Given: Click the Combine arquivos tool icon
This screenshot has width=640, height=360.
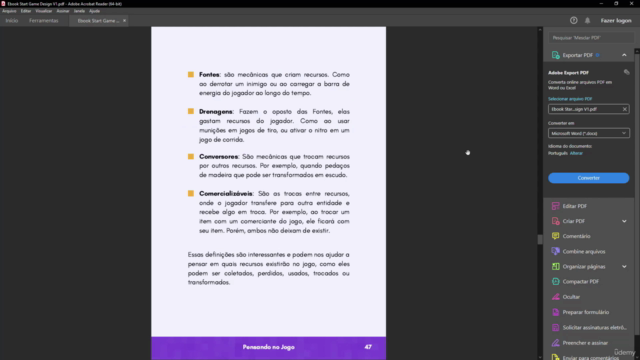Looking at the screenshot, I should (555, 251).
